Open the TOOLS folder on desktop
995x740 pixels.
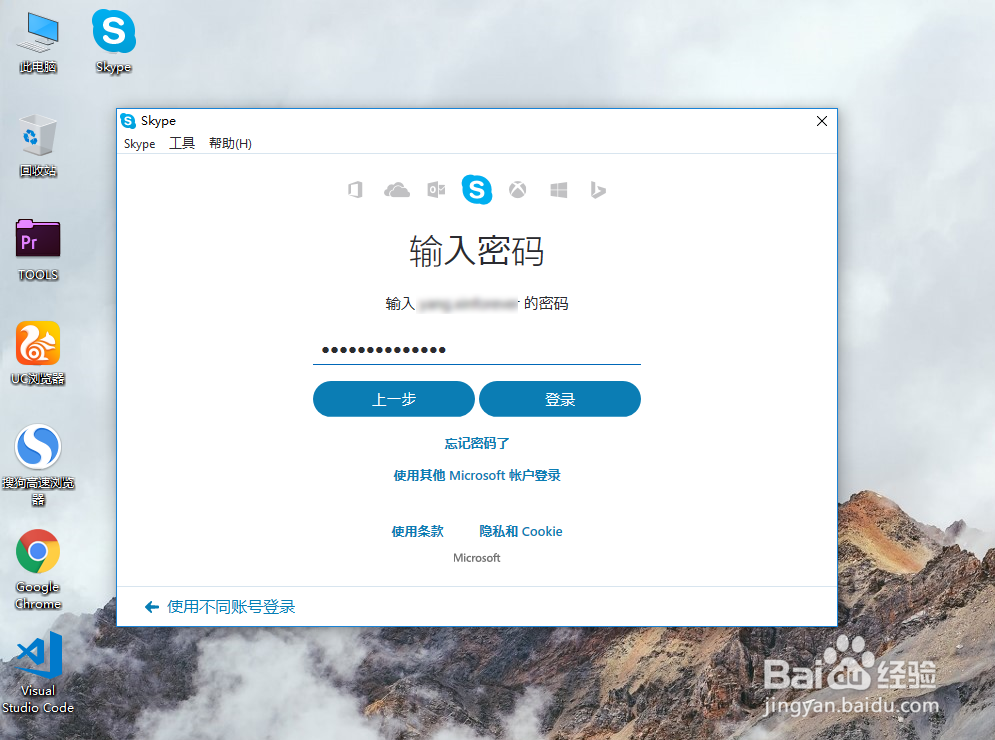(37, 249)
